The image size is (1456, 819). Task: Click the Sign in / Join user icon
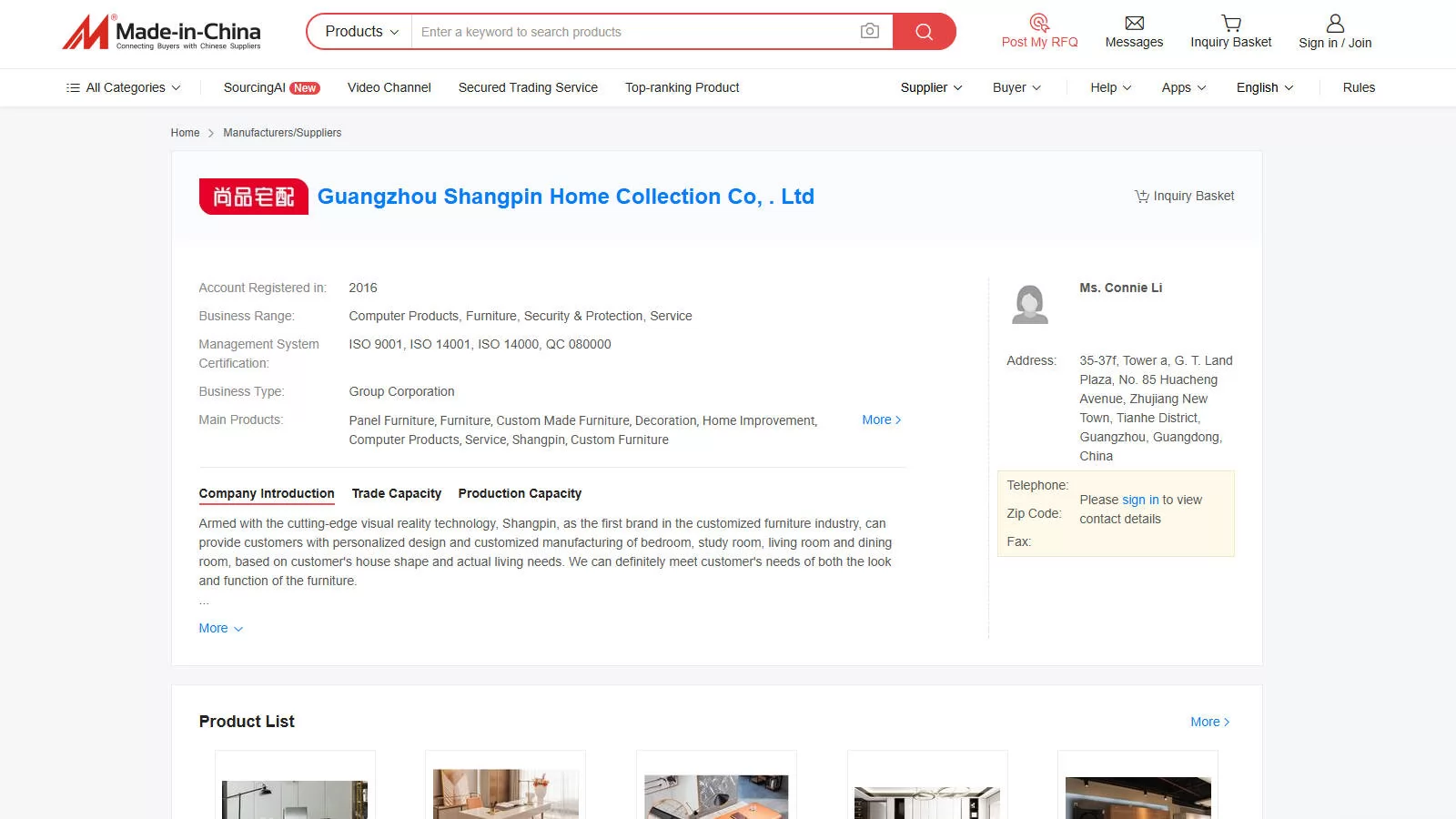pyautogui.click(x=1334, y=23)
